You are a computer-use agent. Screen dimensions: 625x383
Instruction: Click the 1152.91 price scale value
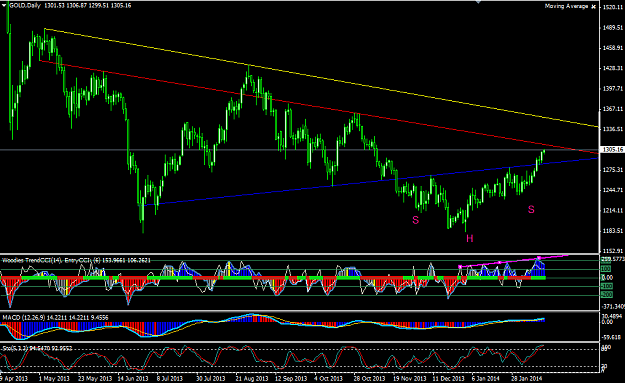[x=613, y=251]
